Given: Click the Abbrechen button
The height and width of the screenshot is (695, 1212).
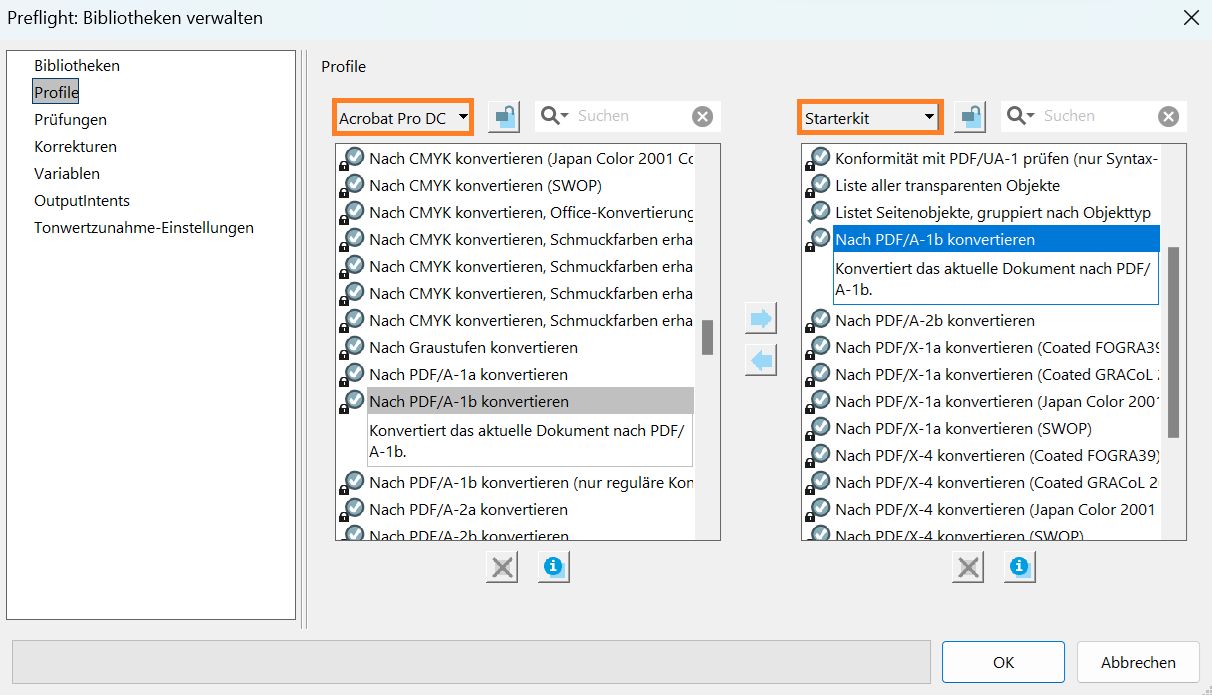Looking at the screenshot, I should (x=1138, y=662).
